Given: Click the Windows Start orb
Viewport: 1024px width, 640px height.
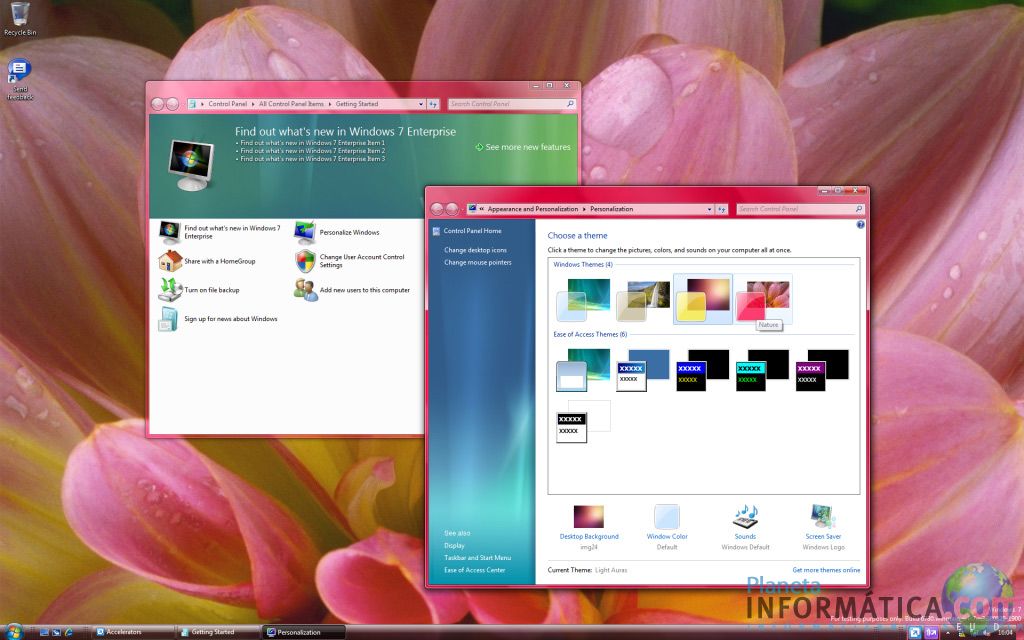Looking at the screenshot, I should pos(12,632).
